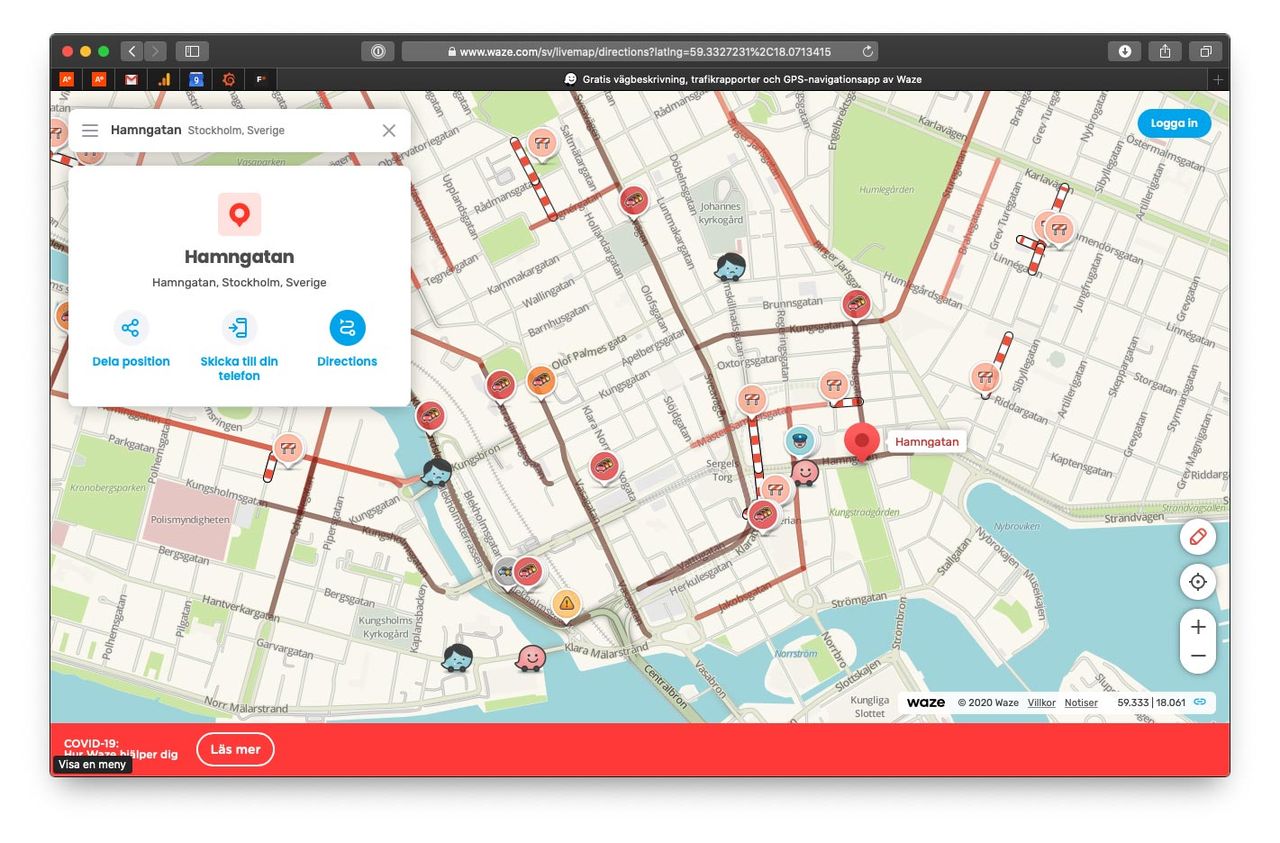Click the Hamngatan search field
Viewport: 1280px width, 843px height.
coord(240,130)
